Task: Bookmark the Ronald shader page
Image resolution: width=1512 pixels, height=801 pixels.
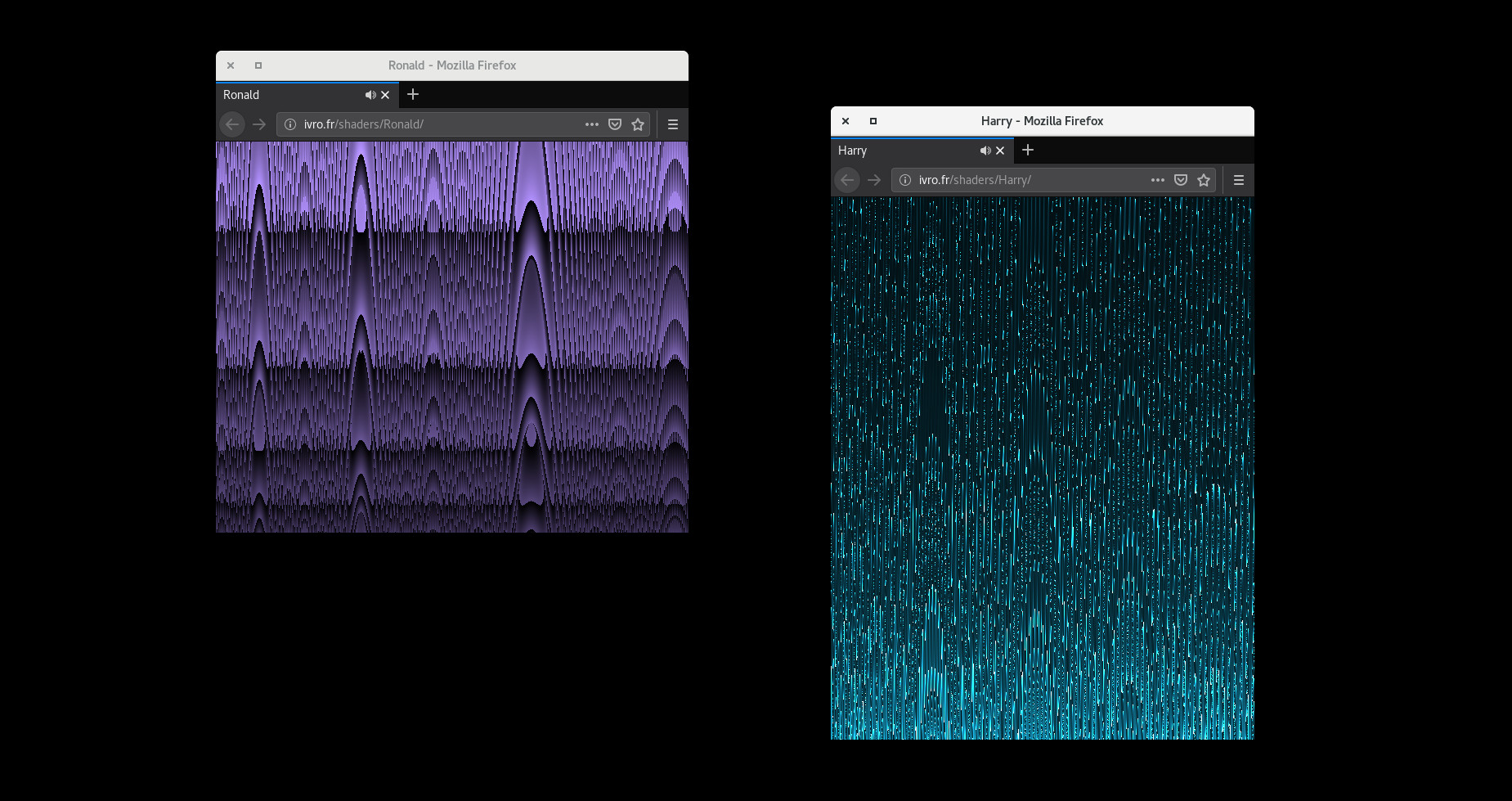Action: pyautogui.click(x=638, y=124)
